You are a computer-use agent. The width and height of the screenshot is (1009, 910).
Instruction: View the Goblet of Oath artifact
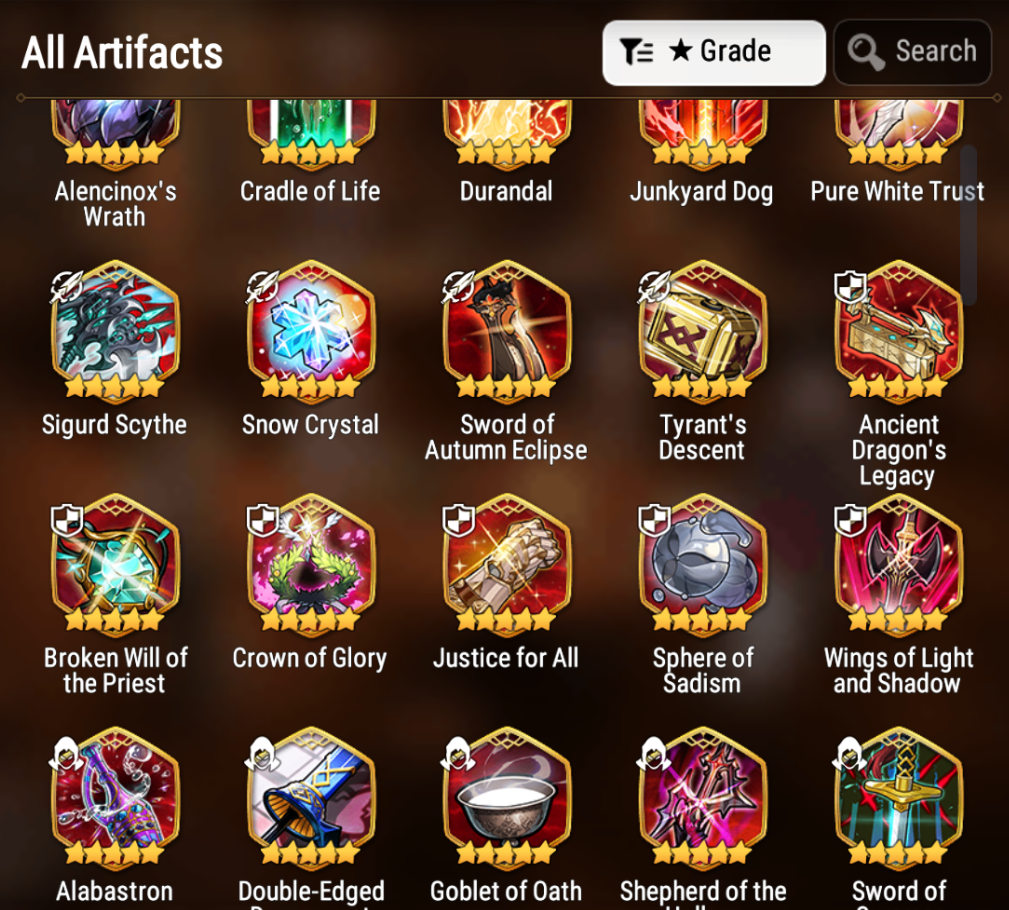[x=506, y=797]
